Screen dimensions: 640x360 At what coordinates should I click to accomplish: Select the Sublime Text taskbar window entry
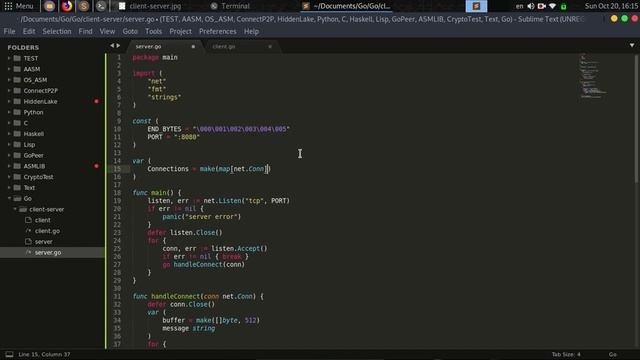346,6
